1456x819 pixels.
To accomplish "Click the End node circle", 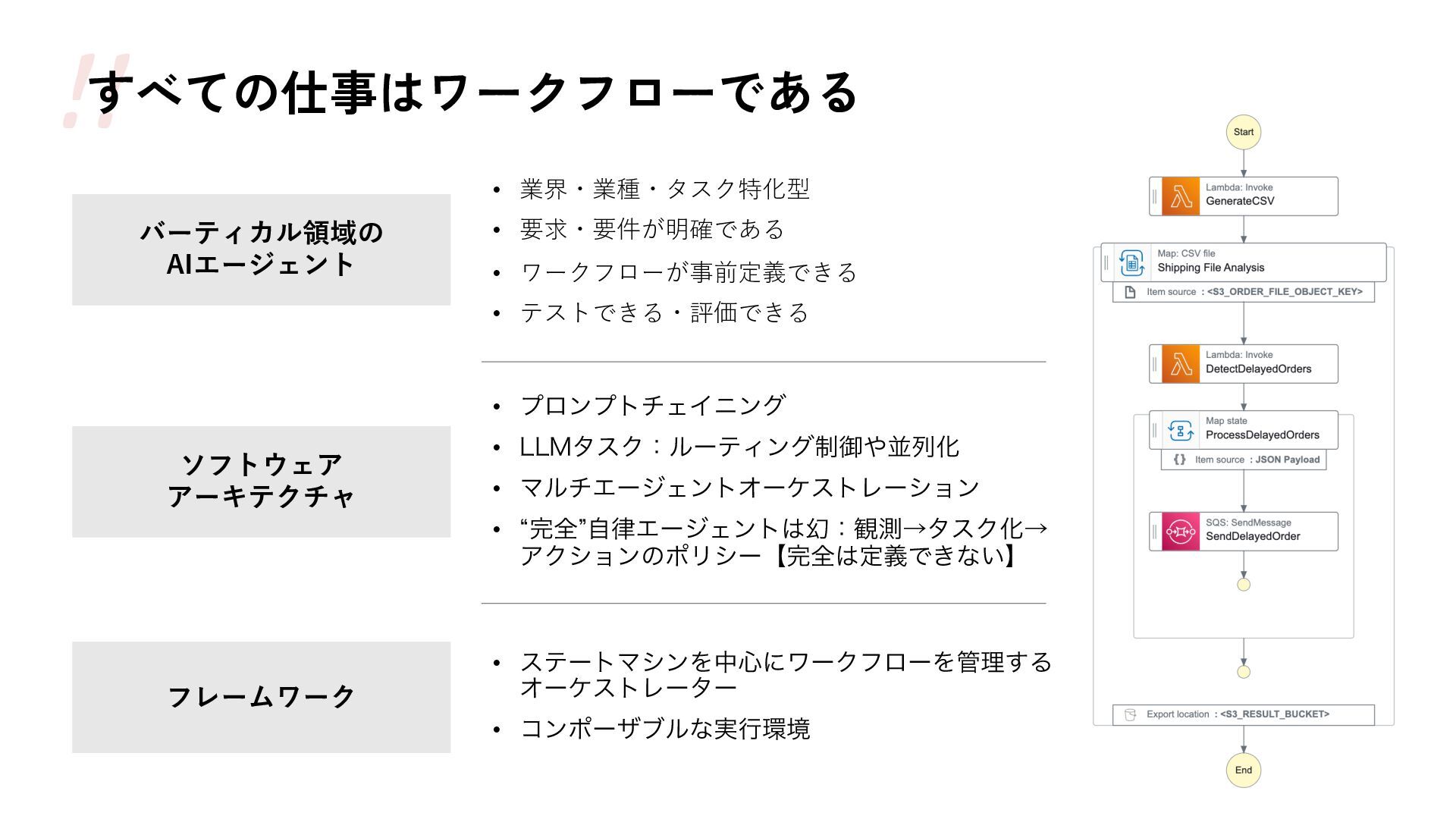I will (x=1244, y=770).
